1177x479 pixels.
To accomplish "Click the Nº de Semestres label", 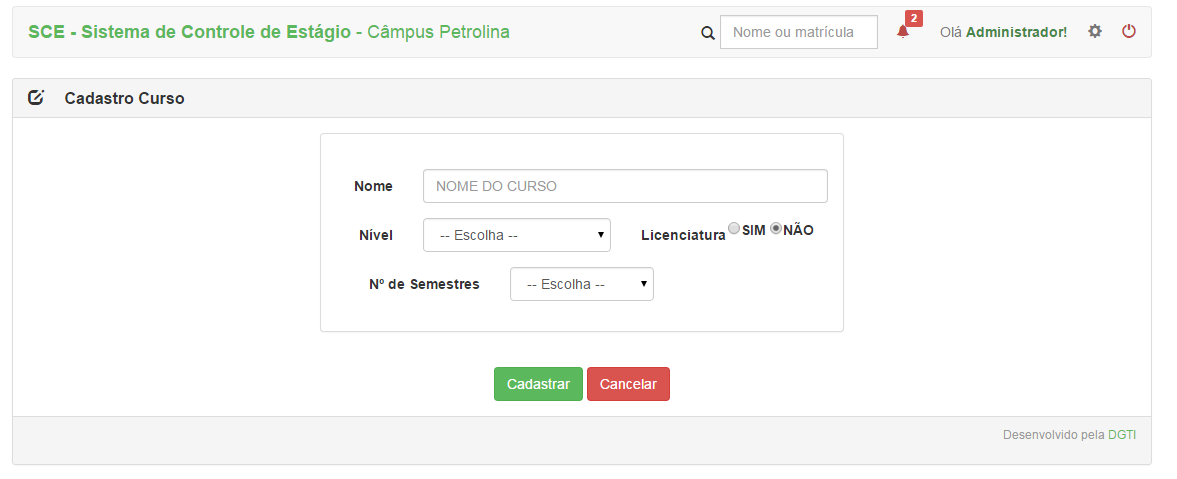I will pos(424,285).
